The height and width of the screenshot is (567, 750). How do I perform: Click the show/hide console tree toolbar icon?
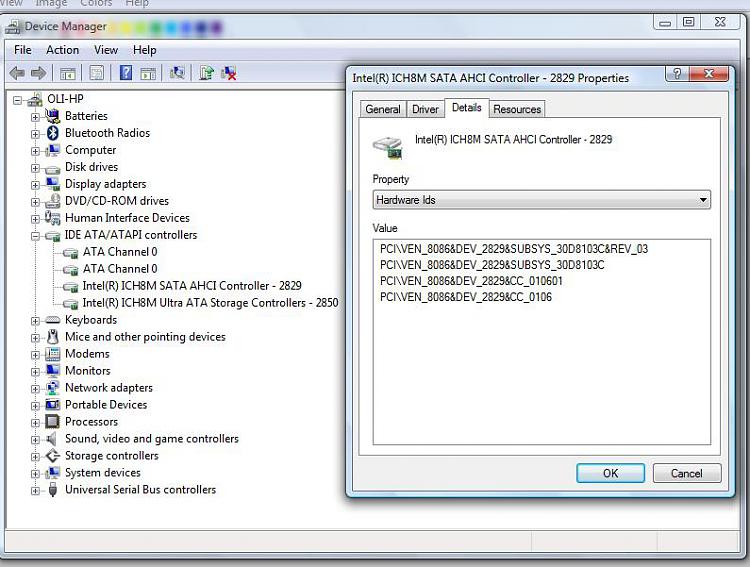67,73
